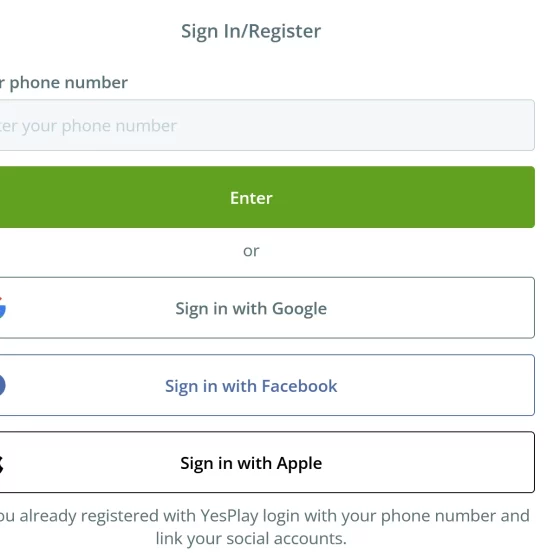Click the 'YesPlay' word in the footer

229,516
